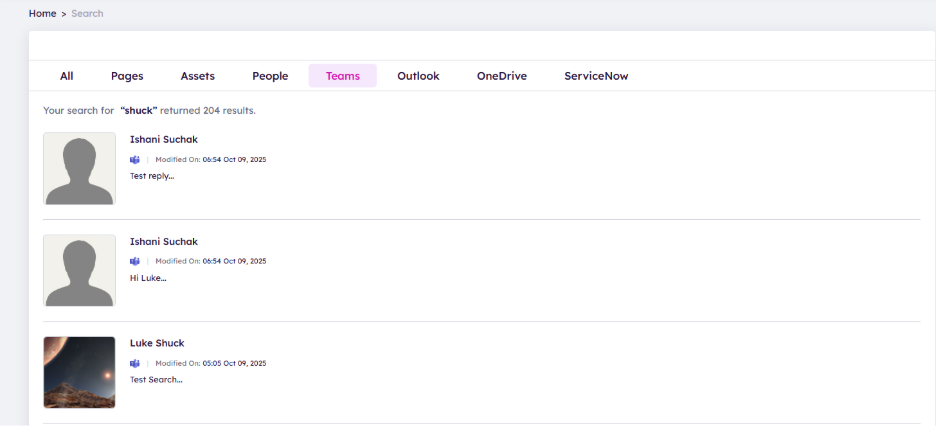This screenshot has width=936, height=426.
Task: Click the Teams icon in Luke Shuck result
Action: (135, 363)
